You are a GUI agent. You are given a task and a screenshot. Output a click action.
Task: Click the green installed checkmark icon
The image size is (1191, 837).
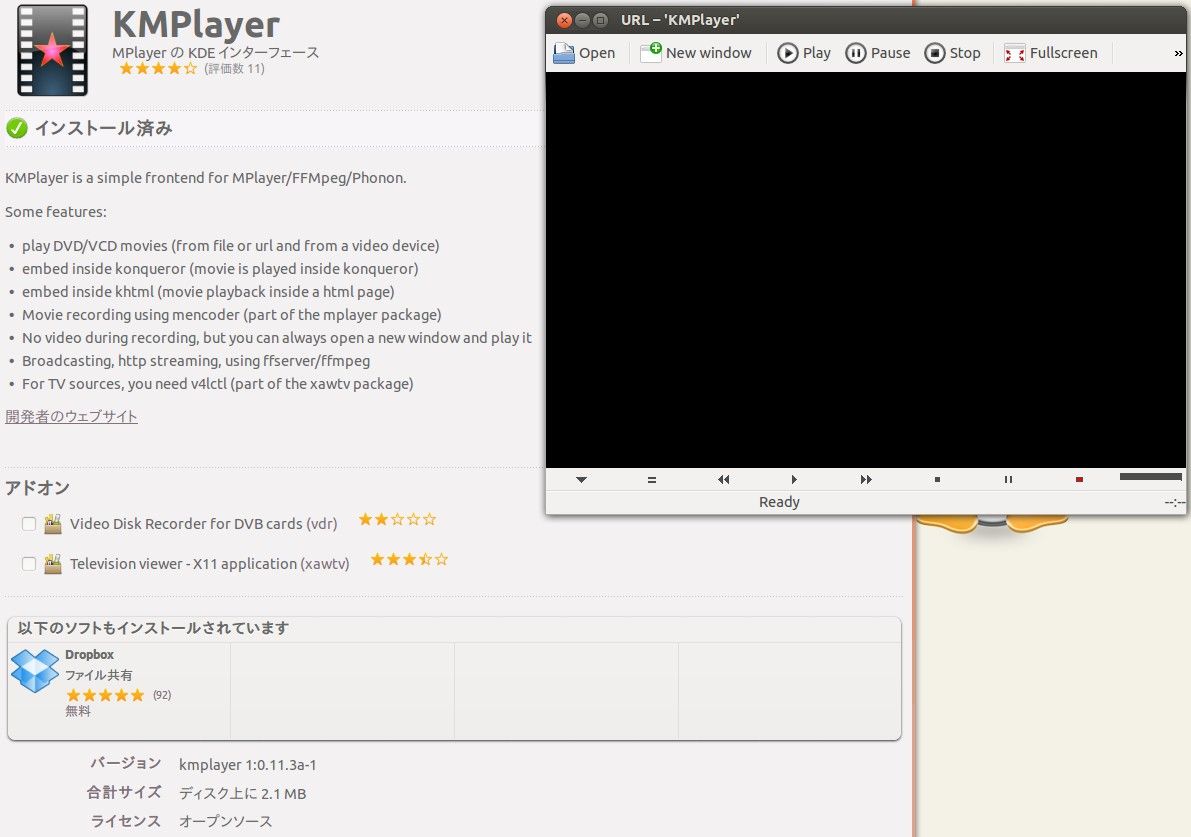click(17, 128)
